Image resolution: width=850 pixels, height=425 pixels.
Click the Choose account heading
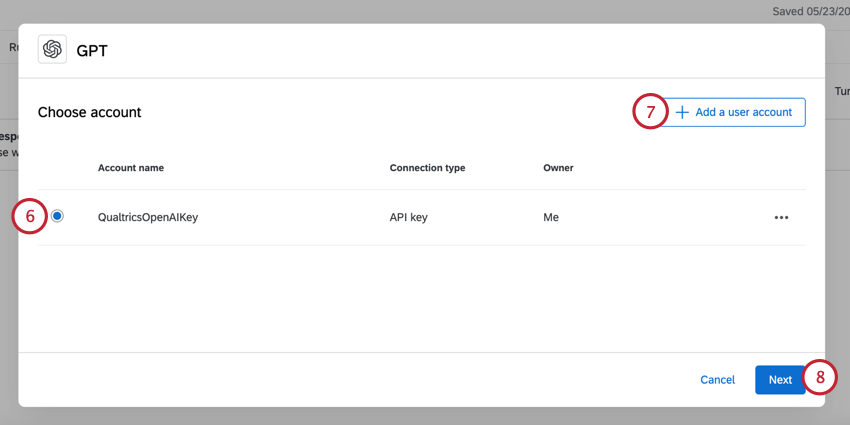(89, 112)
